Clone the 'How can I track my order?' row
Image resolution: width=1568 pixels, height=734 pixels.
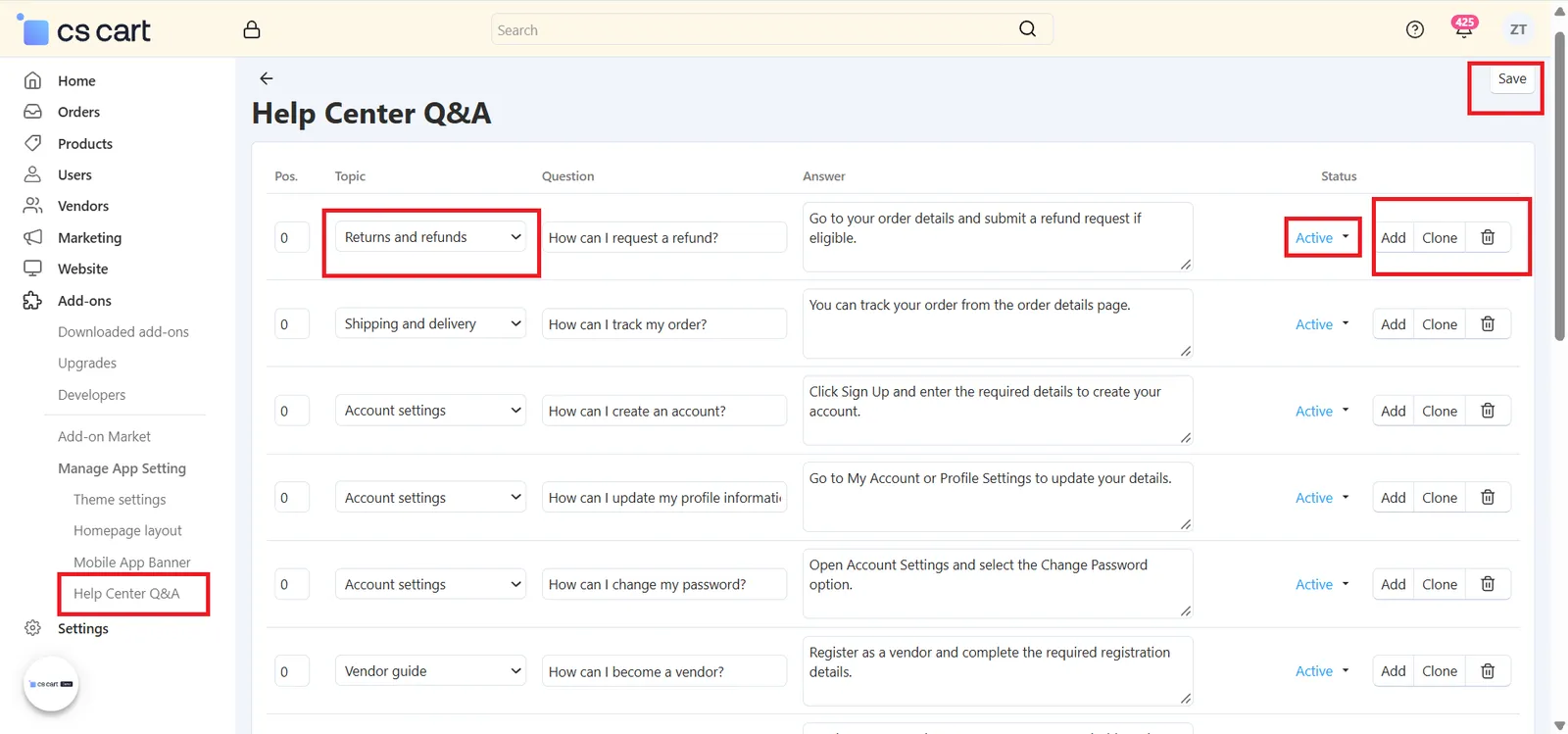(x=1440, y=324)
